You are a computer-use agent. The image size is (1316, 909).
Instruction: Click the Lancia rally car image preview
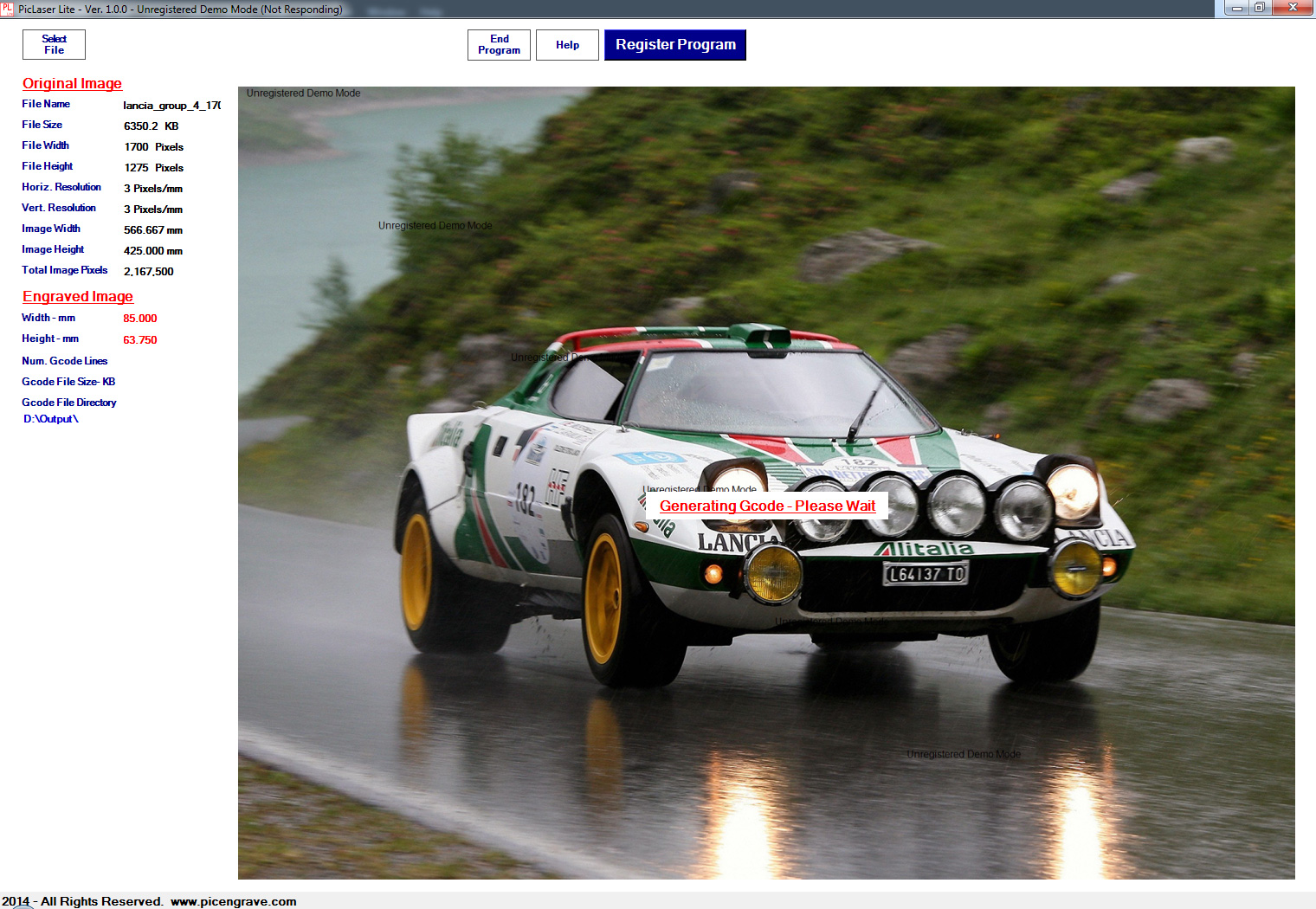766,483
